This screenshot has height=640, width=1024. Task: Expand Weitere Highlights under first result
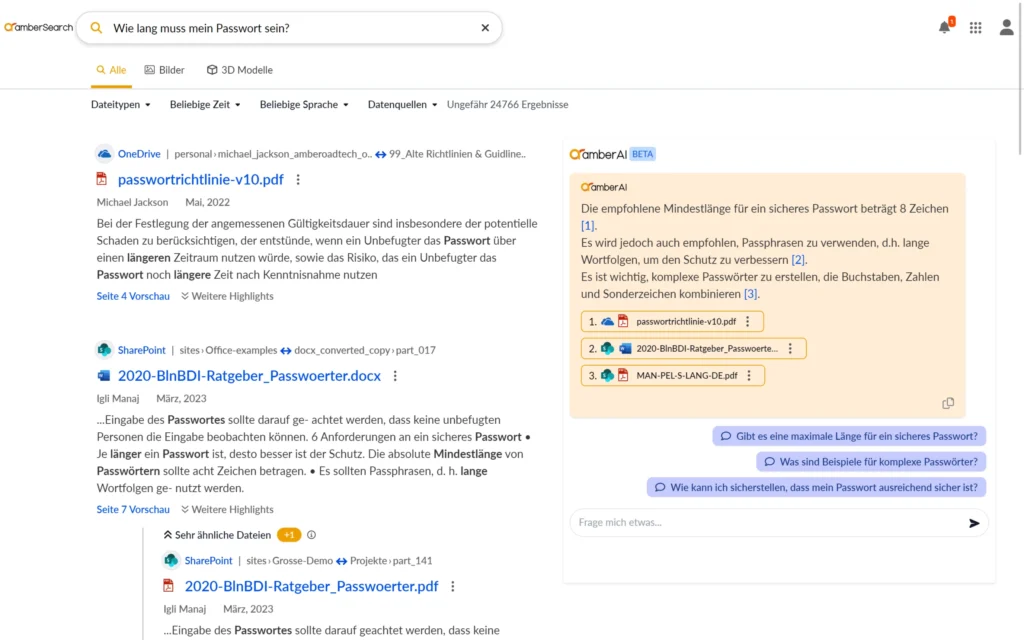227,296
